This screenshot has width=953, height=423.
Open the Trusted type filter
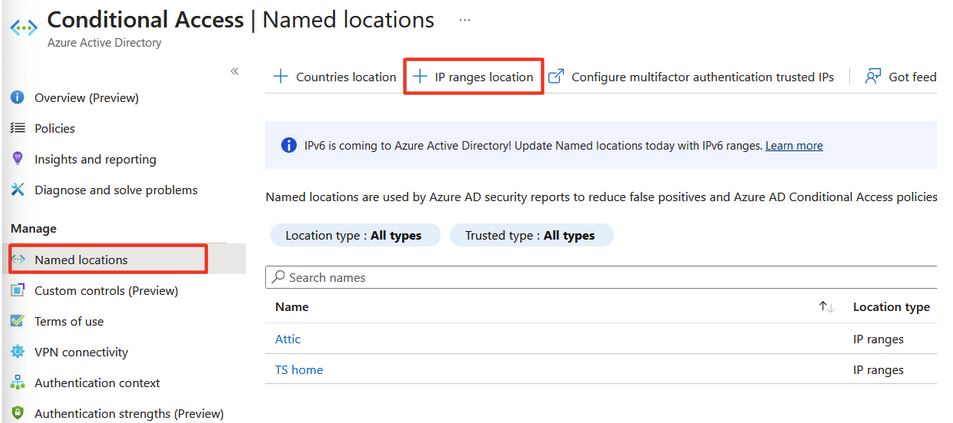[x=530, y=236]
